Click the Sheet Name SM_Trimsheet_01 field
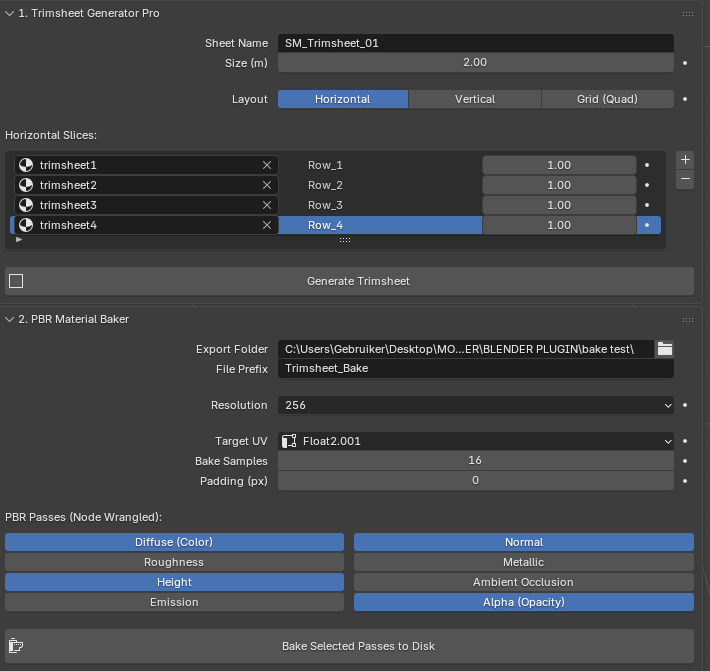This screenshot has height=671, width=710. click(x=476, y=43)
